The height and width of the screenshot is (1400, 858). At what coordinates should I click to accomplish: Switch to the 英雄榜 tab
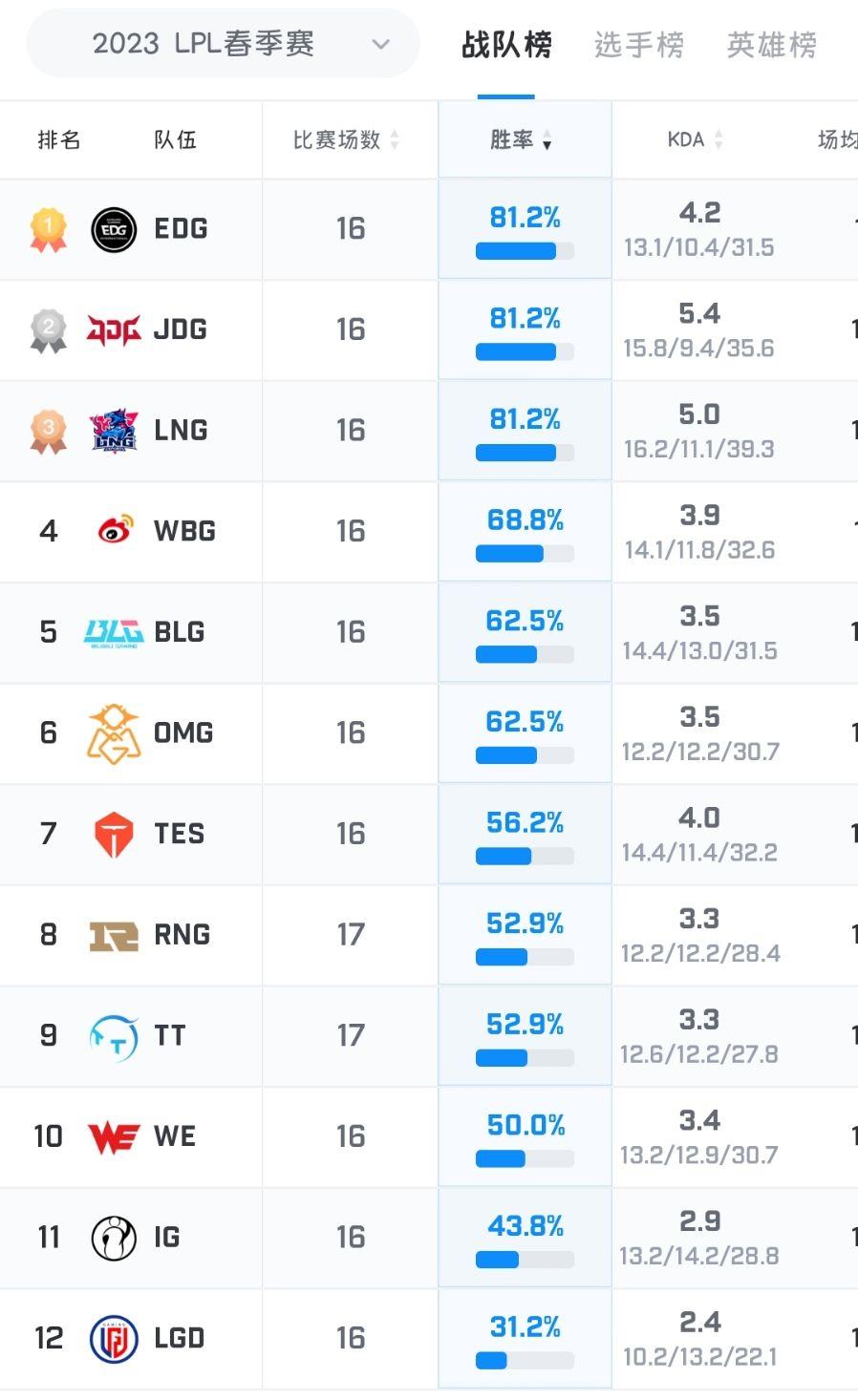coord(772,44)
